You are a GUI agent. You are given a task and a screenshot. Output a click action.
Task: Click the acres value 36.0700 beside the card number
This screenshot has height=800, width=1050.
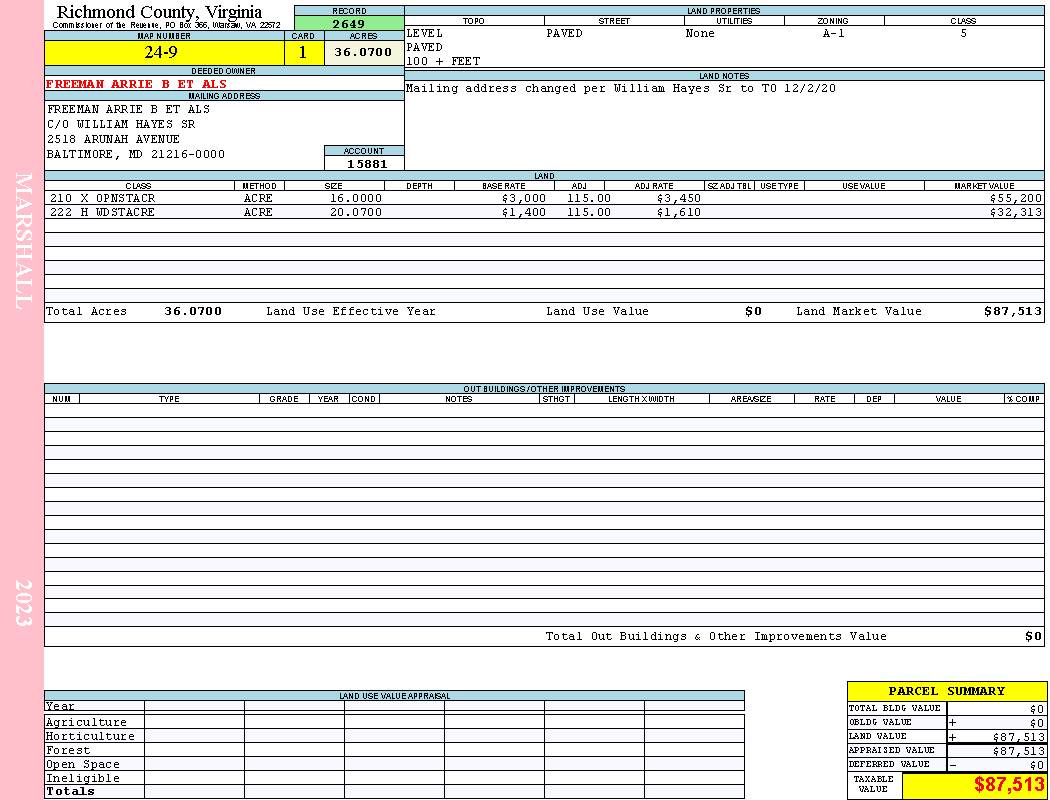(x=364, y=52)
